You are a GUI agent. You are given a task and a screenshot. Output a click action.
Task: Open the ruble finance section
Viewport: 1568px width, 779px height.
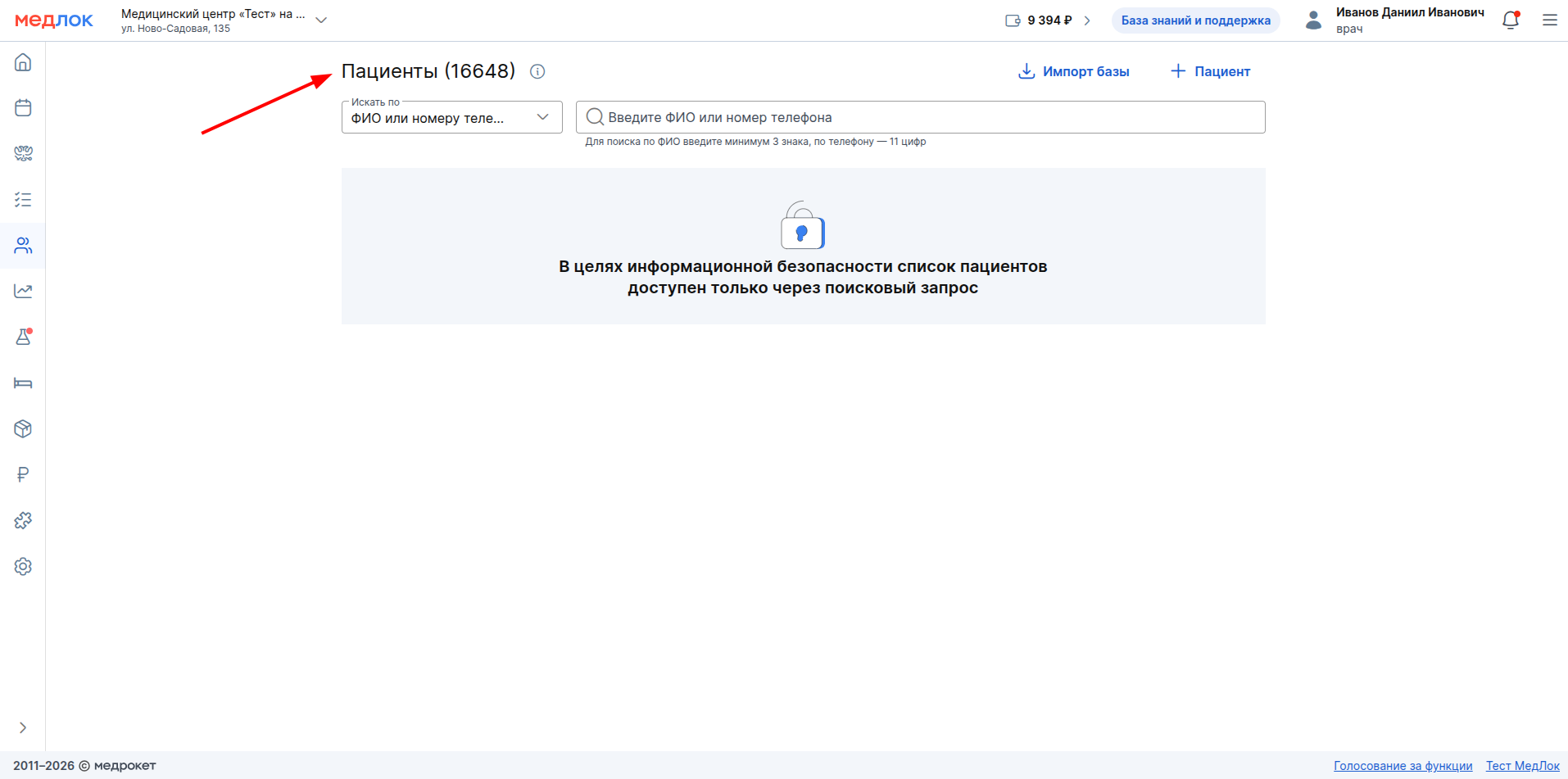[23, 475]
